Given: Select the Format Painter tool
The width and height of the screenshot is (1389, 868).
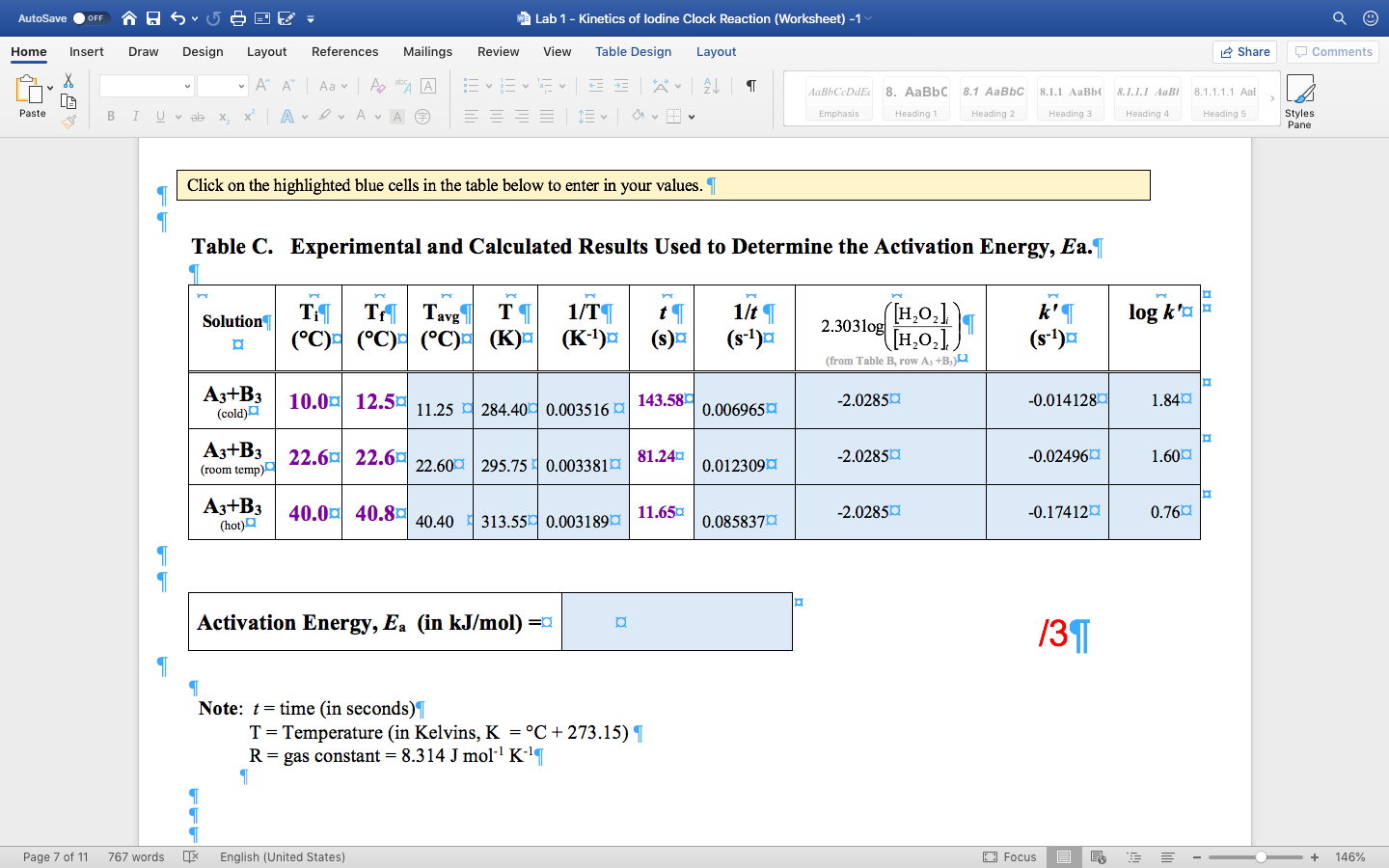Looking at the screenshot, I should tap(69, 121).
